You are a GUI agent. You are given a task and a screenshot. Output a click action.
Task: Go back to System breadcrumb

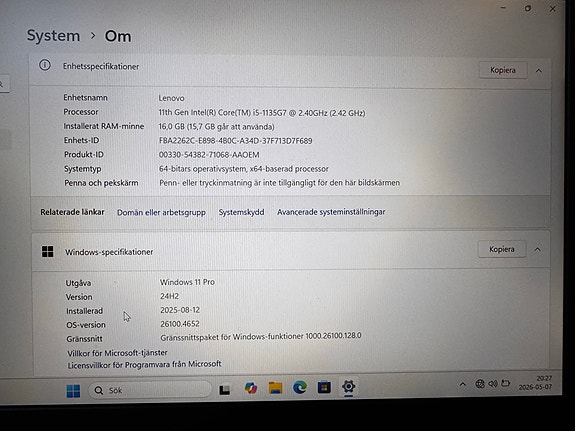[53, 36]
